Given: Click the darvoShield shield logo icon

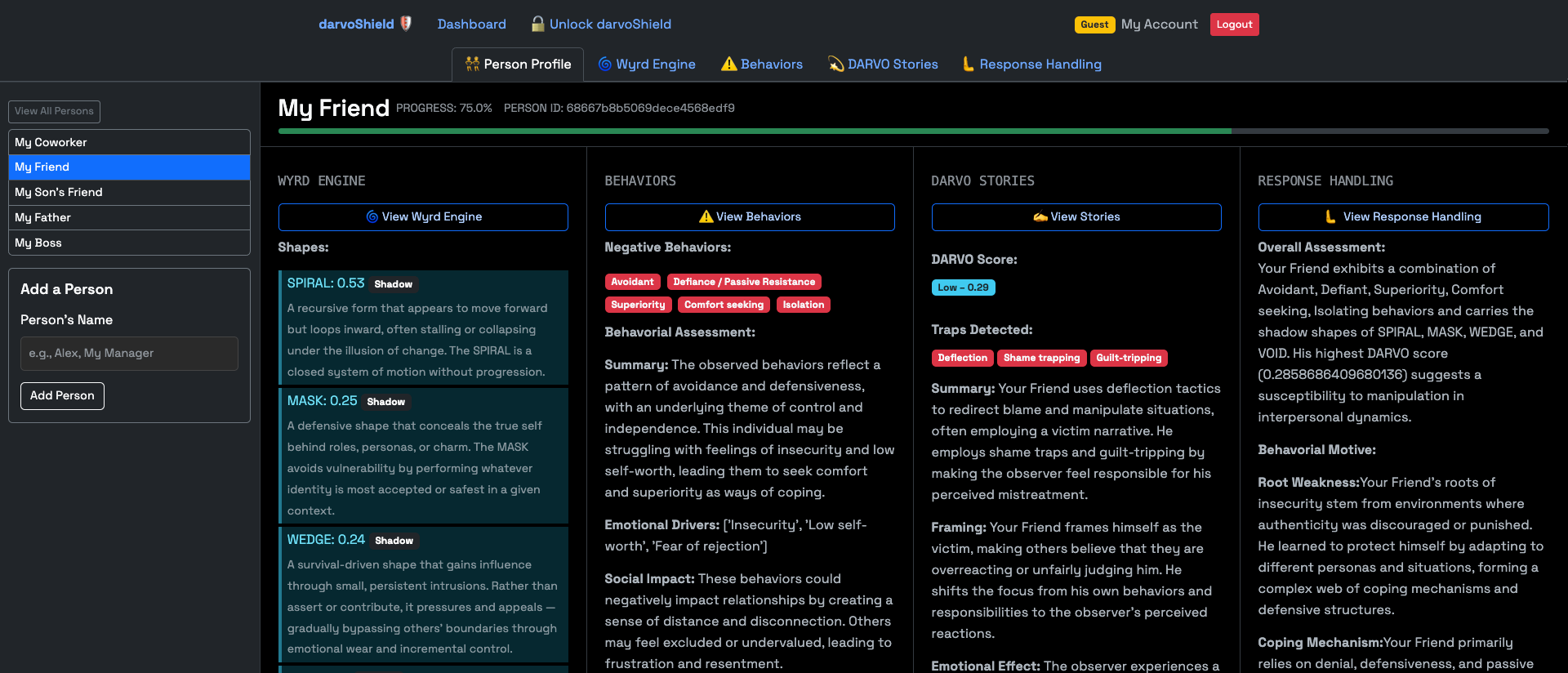Looking at the screenshot, I should [406, 24].
